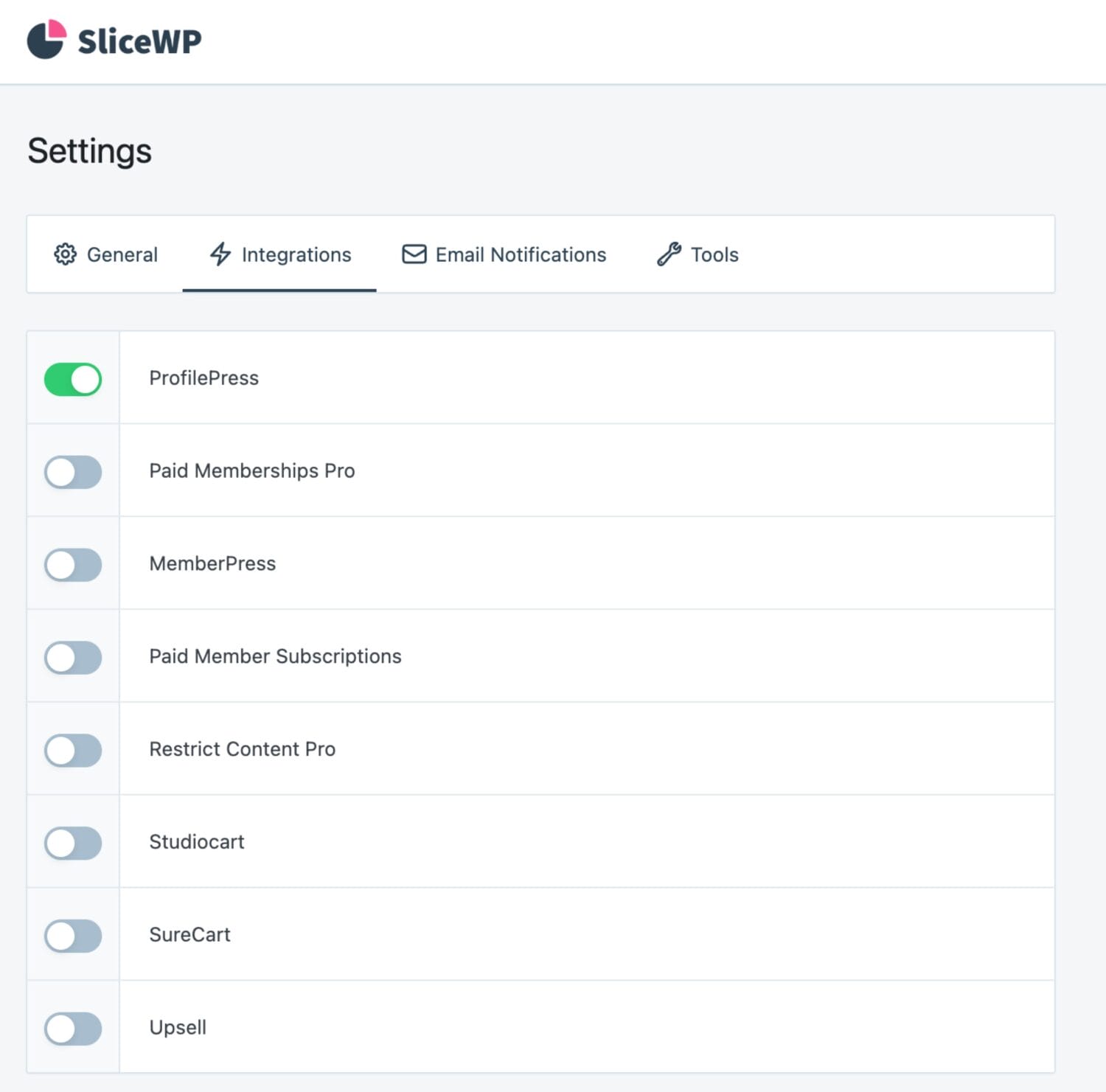This screenshot has height=1092, width=1106.
Task: Click the Integrations lightning bolt icon
Action: 220,254
